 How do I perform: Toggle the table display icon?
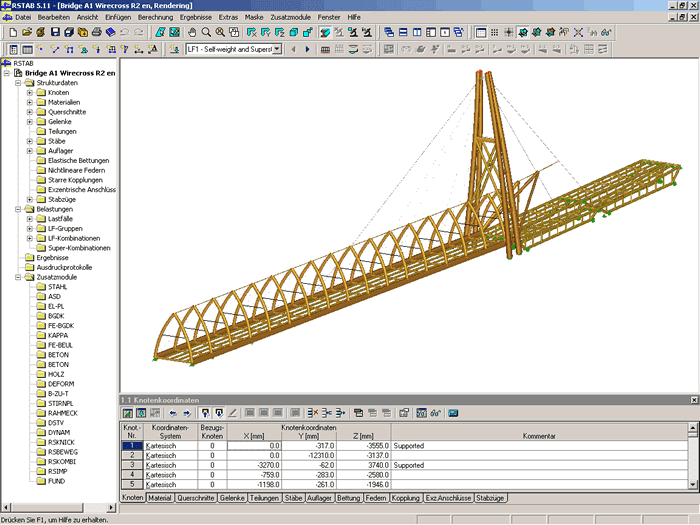pos(25,48)
